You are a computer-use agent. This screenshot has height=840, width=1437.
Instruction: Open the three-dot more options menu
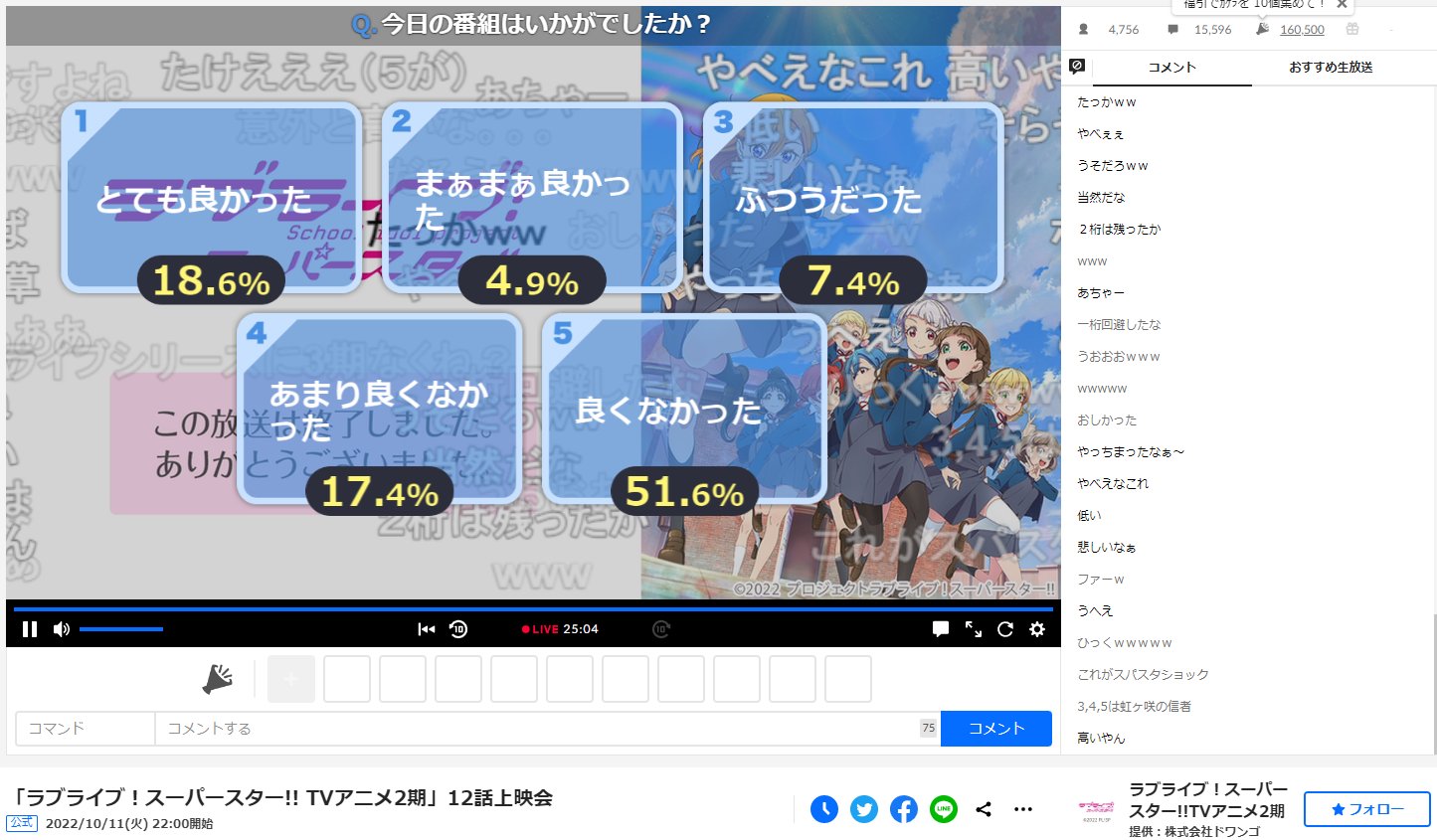[x=1023, y=809]
